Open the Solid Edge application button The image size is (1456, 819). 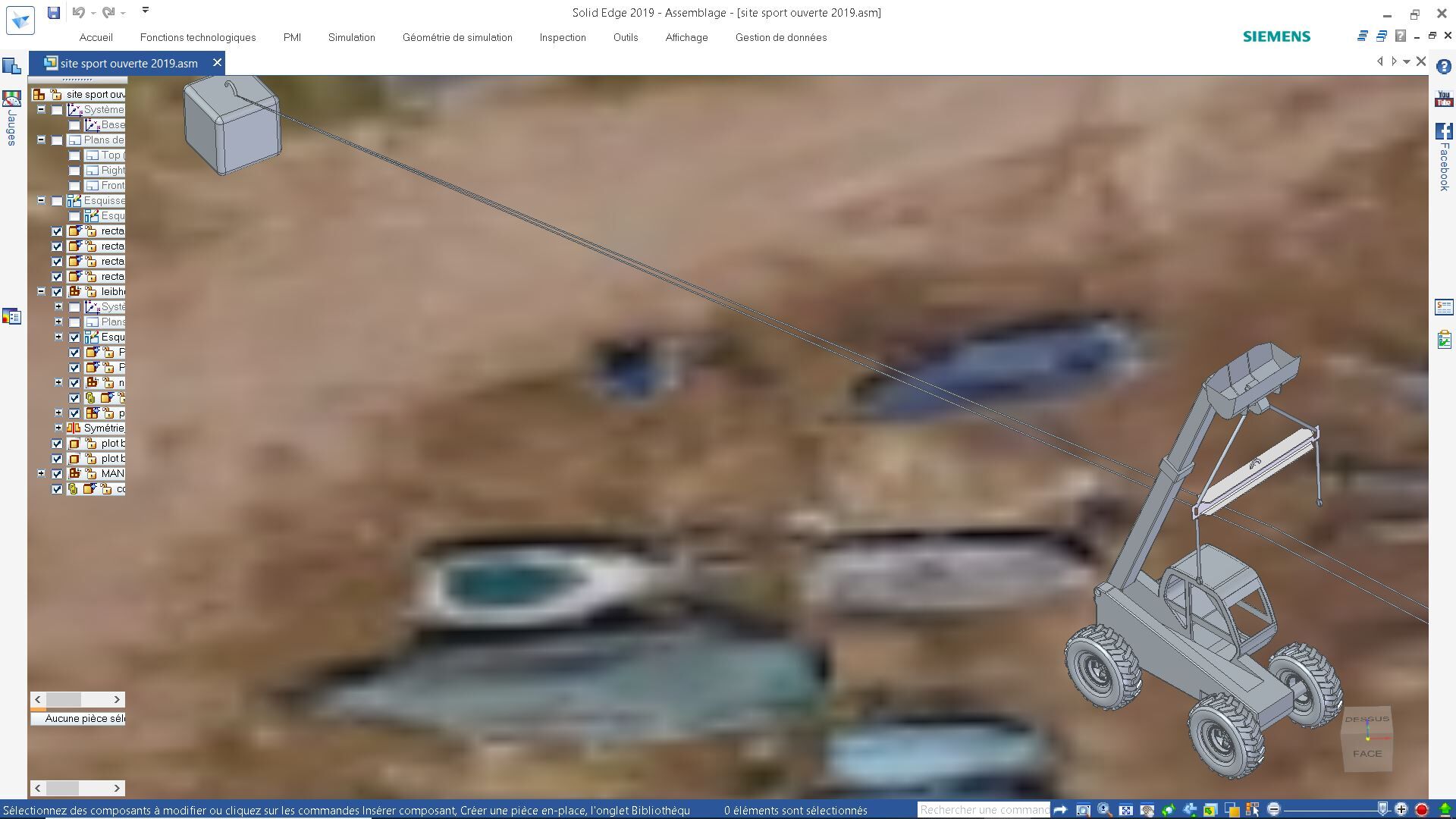click(x=20, y=20)
